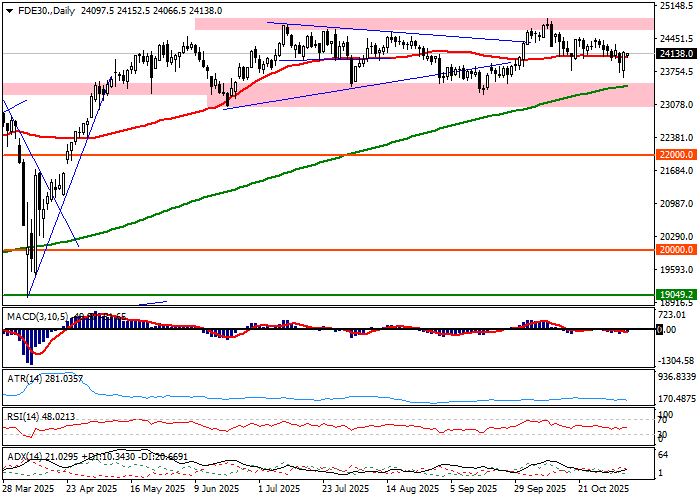Viewport: 700px width, 500px height.
Task: Select the current price label 24138.0
Action: click(676, 54)
